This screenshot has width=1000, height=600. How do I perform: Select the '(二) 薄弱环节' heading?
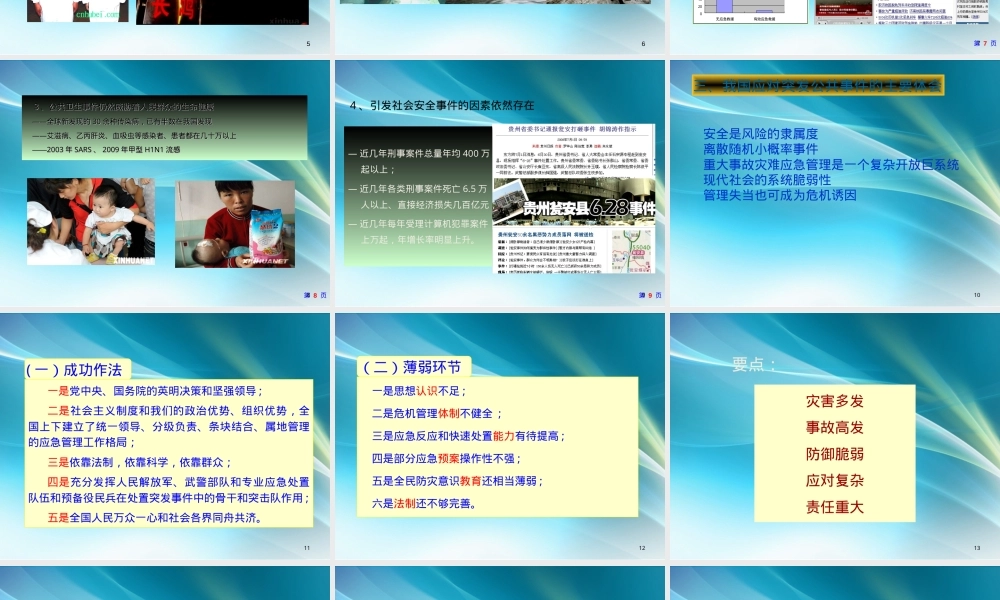(412, 367)
